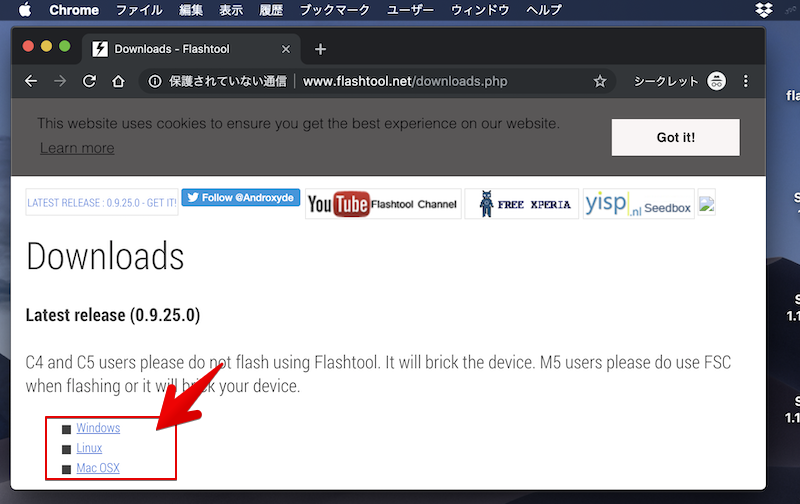Click the Dropbox menu bar icon

(767, 10)
